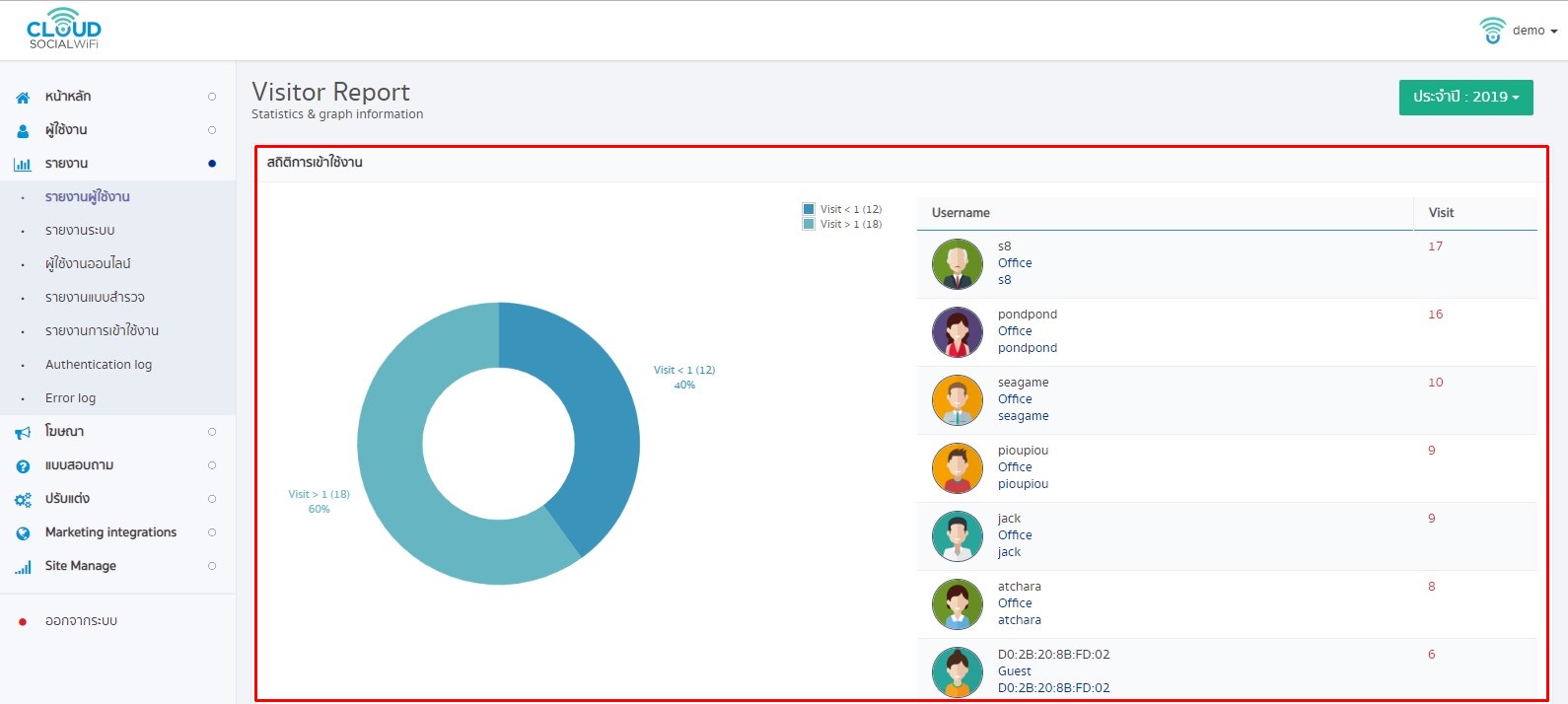1568x704 pixels.
Task: Click the signal bars icon beside Site Manage
Action: pyautogui.click(x=23, y=567)
